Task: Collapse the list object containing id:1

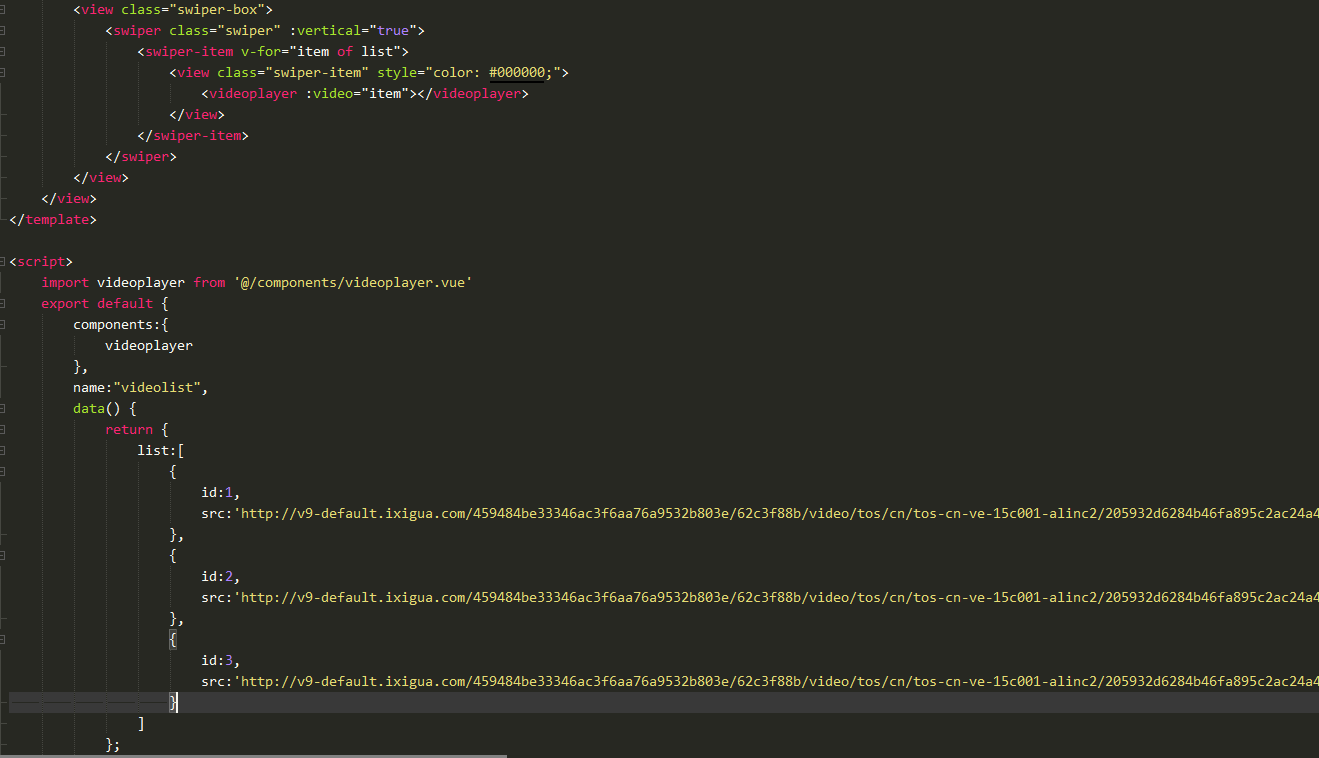Action: pyautogui.click(x=3, y=472)
